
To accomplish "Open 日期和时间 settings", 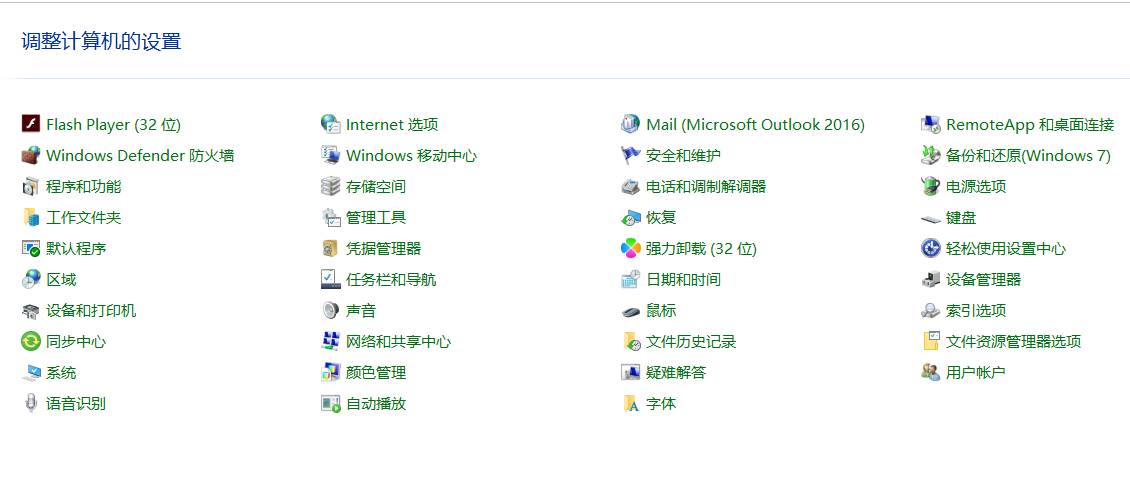I will 683,279.
